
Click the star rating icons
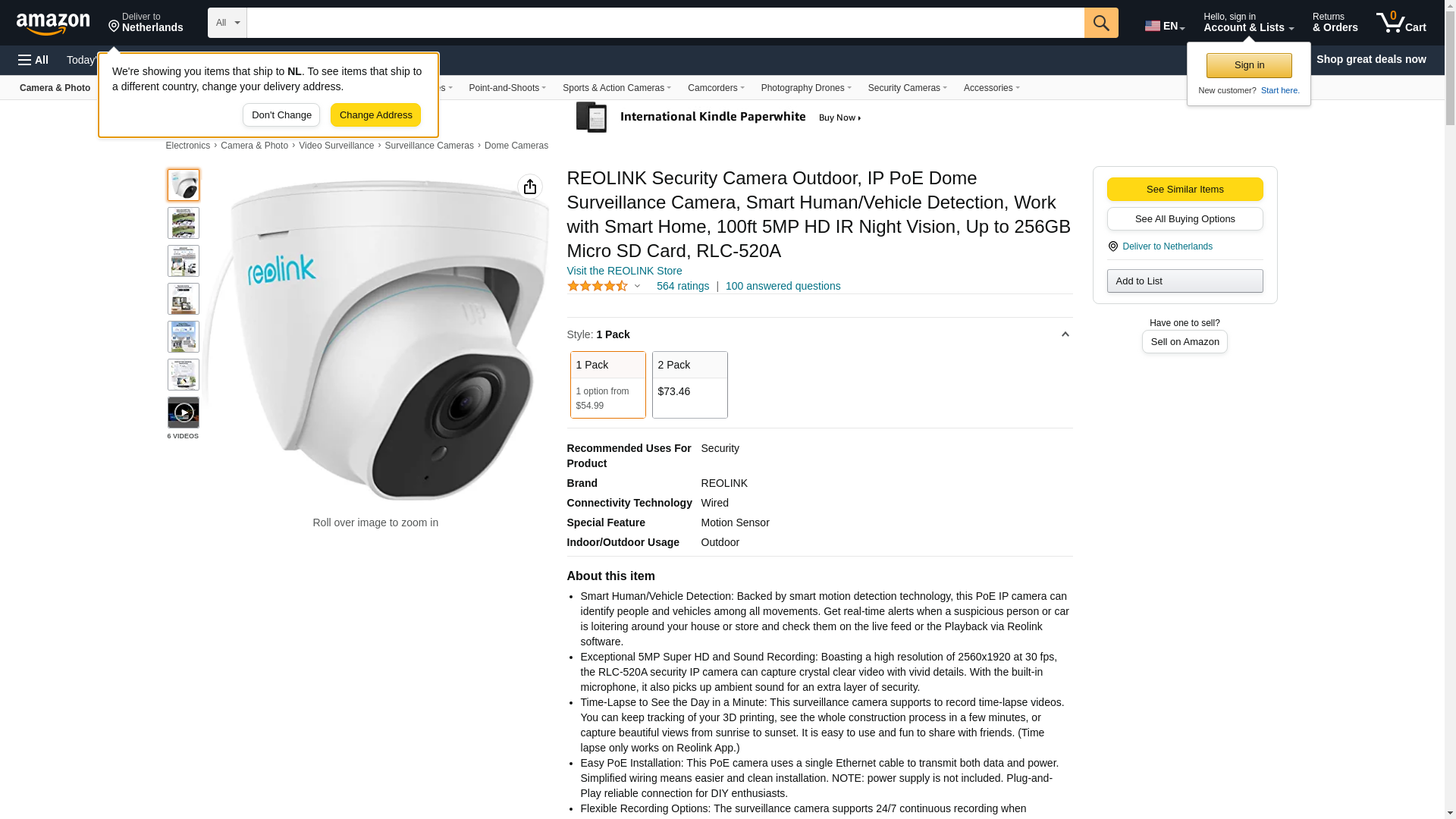(598, 286)
